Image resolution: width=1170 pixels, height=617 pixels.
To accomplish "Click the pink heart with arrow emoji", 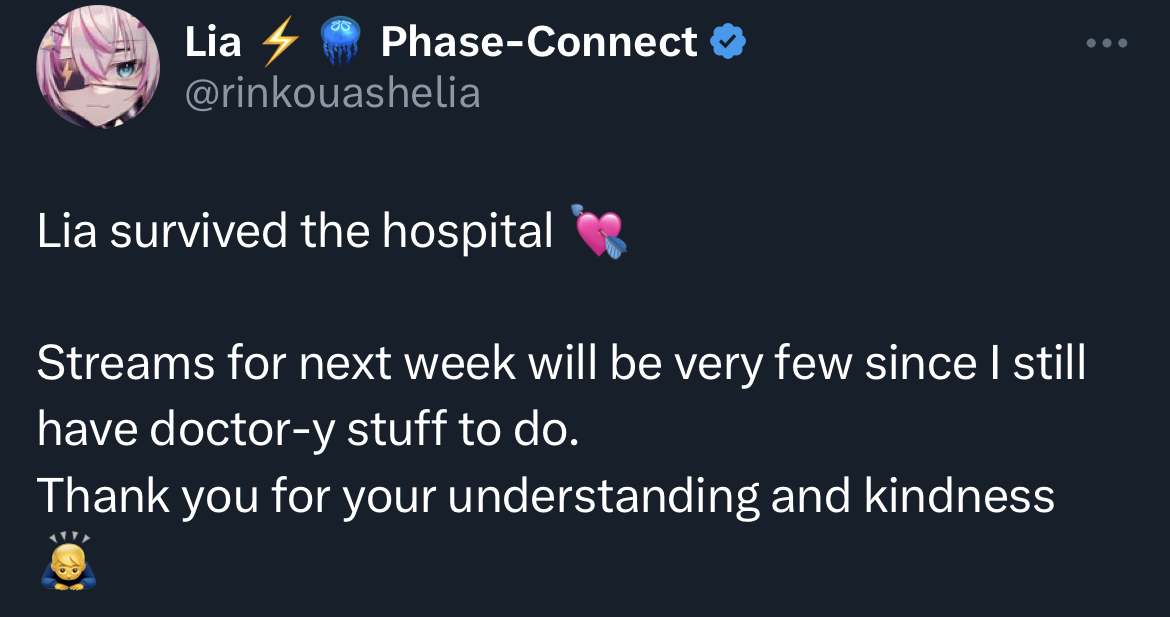I will point(599,231).
